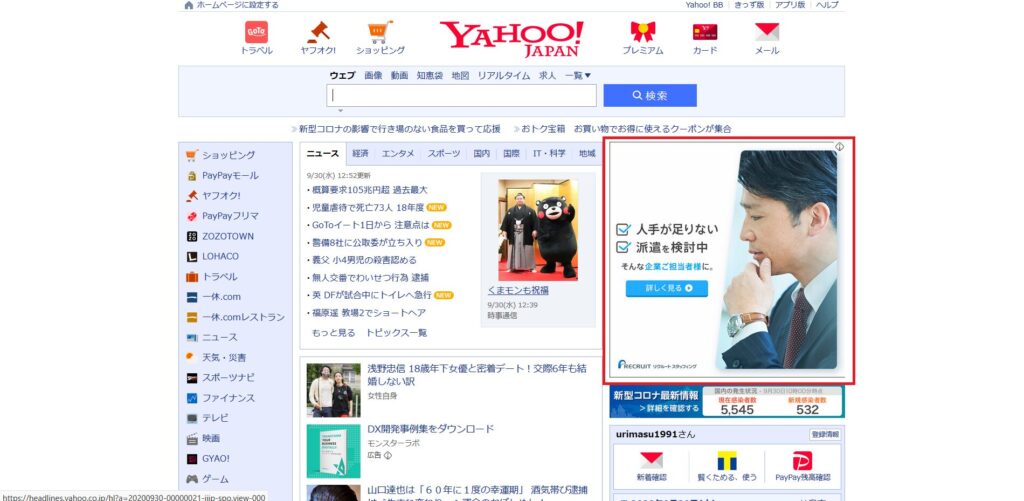The height and width of the screenshot is (501, 1024).
Task: Click the ショッピング icon in the sidebar
Action: coord(191,155)
